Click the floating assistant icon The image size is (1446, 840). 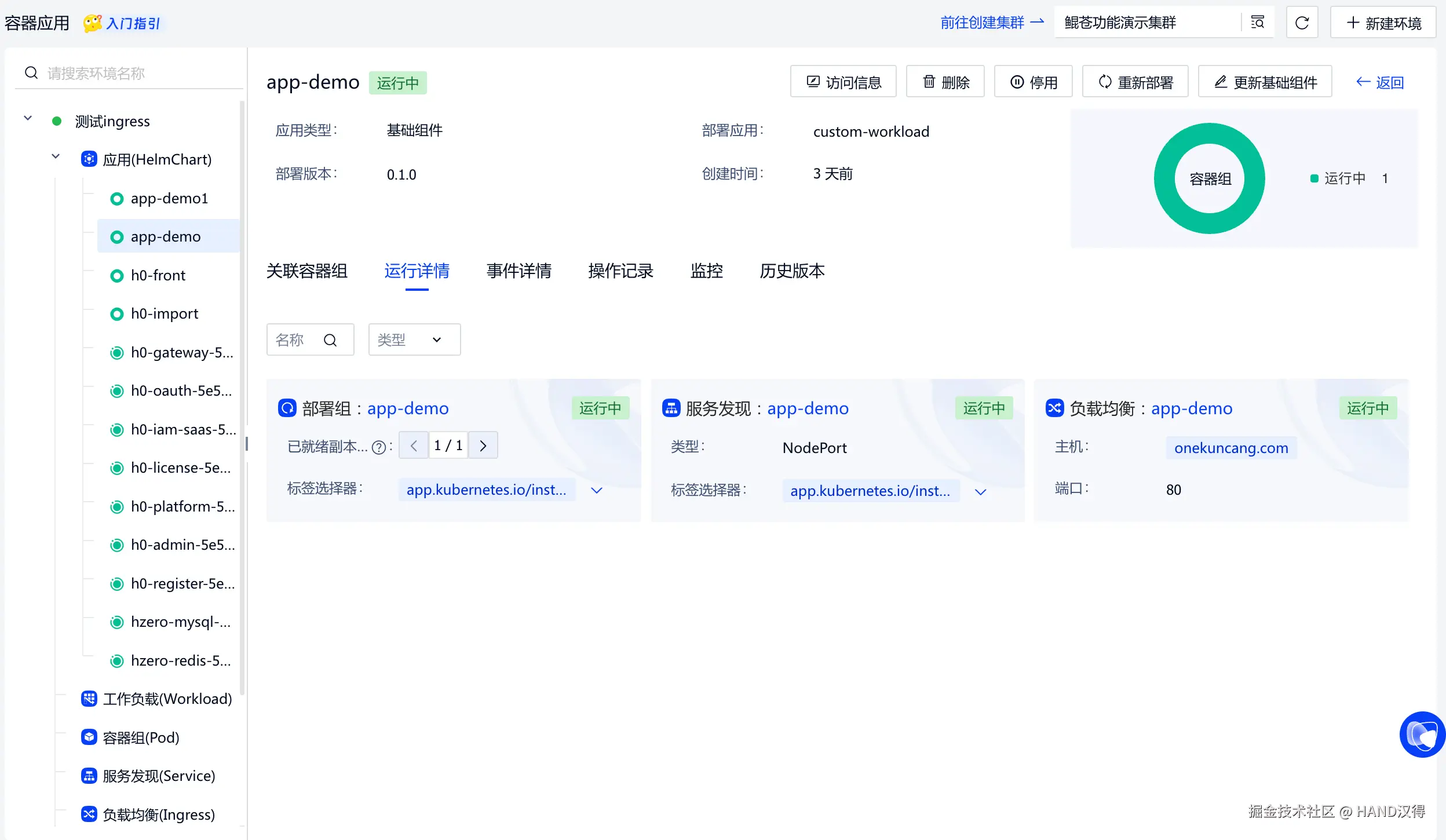1422,735
